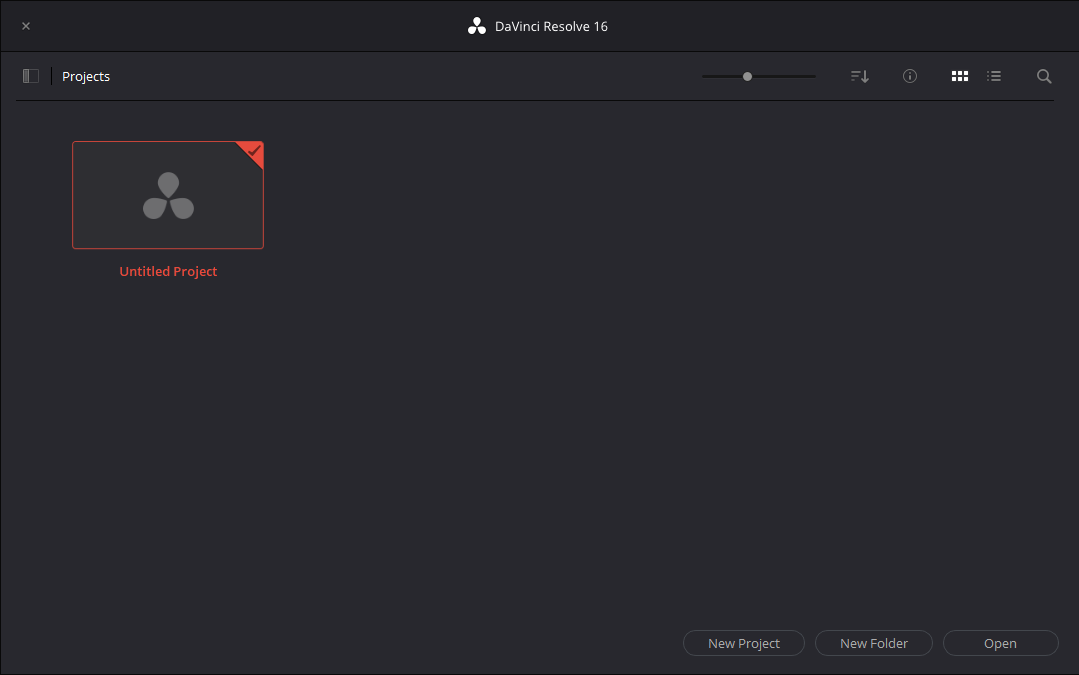Adjust the thumbnail size slider
This screenshot has height=675, width=1079.
[x=747, y=76]
